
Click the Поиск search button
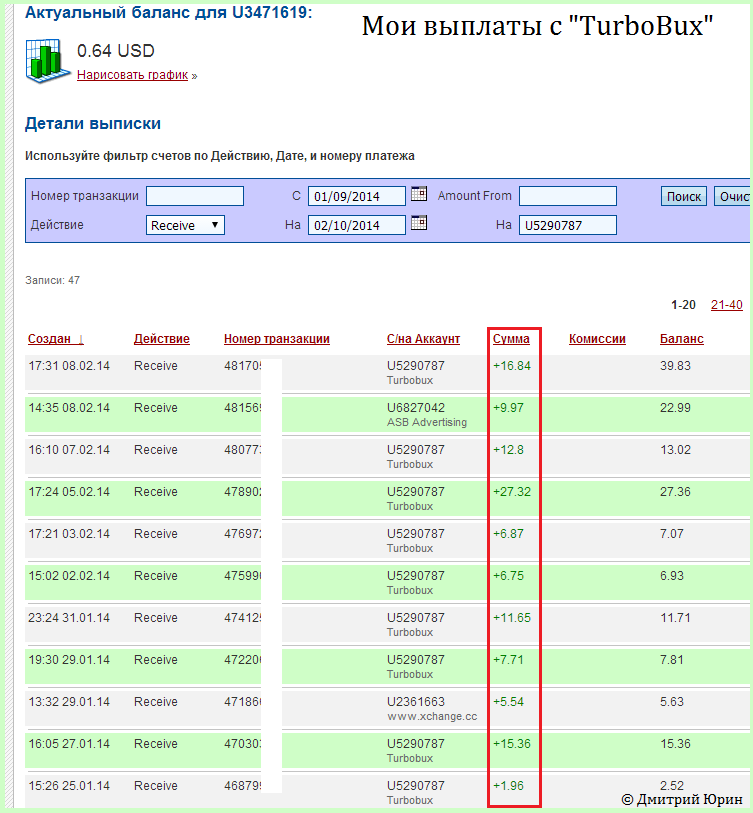pyautogui.click(x=684, y=197)
